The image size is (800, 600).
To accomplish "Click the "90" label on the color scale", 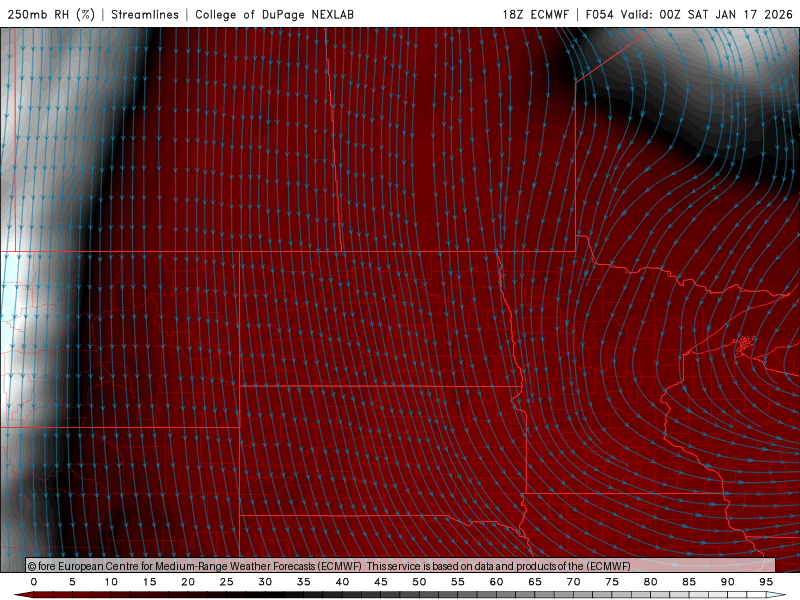I will (x=728, y=582).
